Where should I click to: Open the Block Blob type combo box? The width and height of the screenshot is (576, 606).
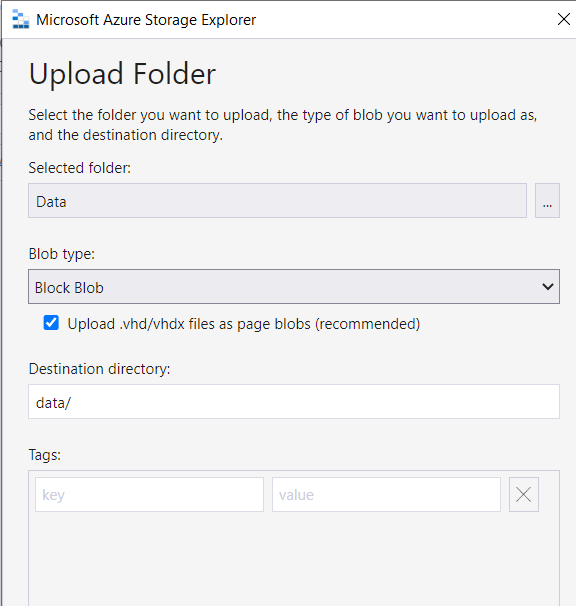[x=294, y=286]
